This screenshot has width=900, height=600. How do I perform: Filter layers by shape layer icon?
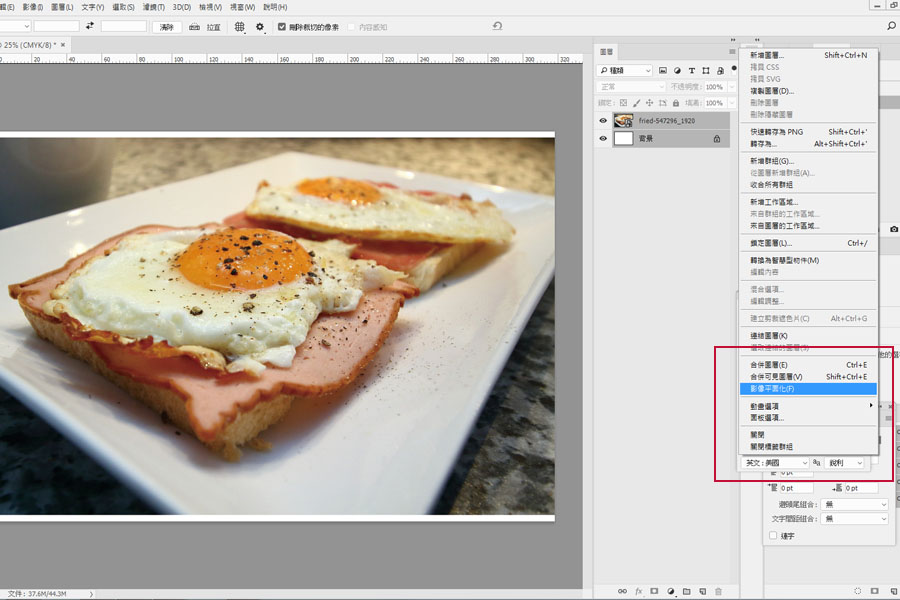click(706, 70)
